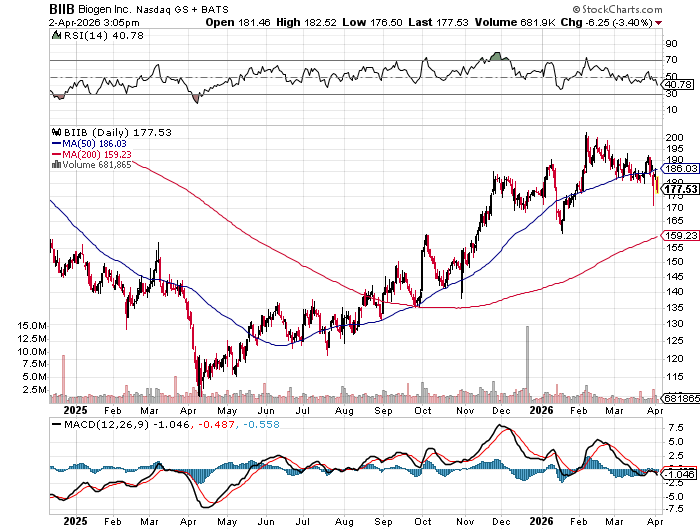Click the black MACD legend line marker
700x530 pixels.
[56, 425]
